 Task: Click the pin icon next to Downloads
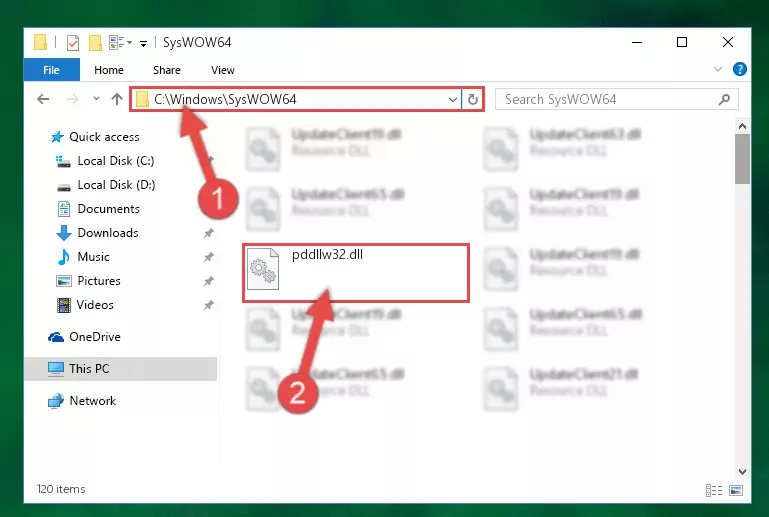point(208,233)
